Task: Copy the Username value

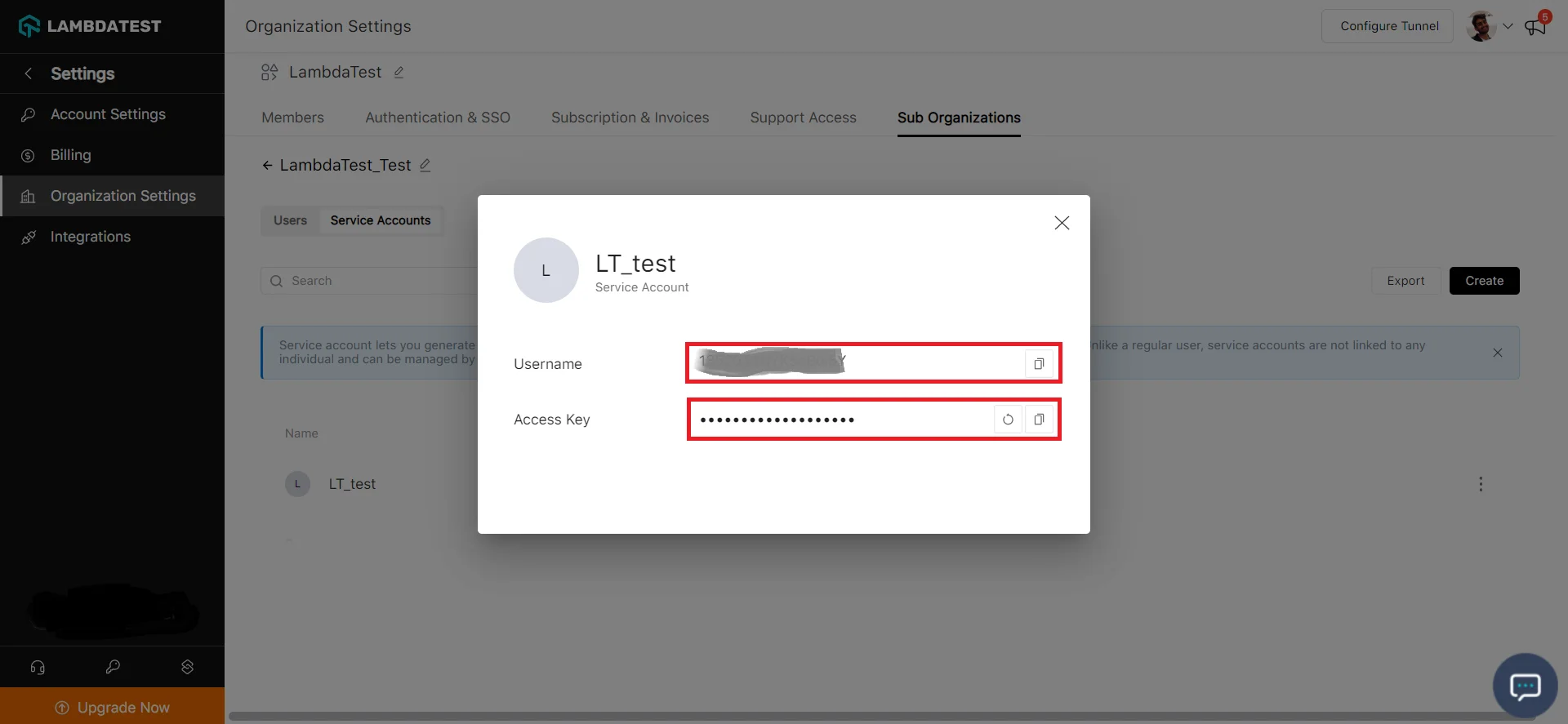Action: point(1039,364)
